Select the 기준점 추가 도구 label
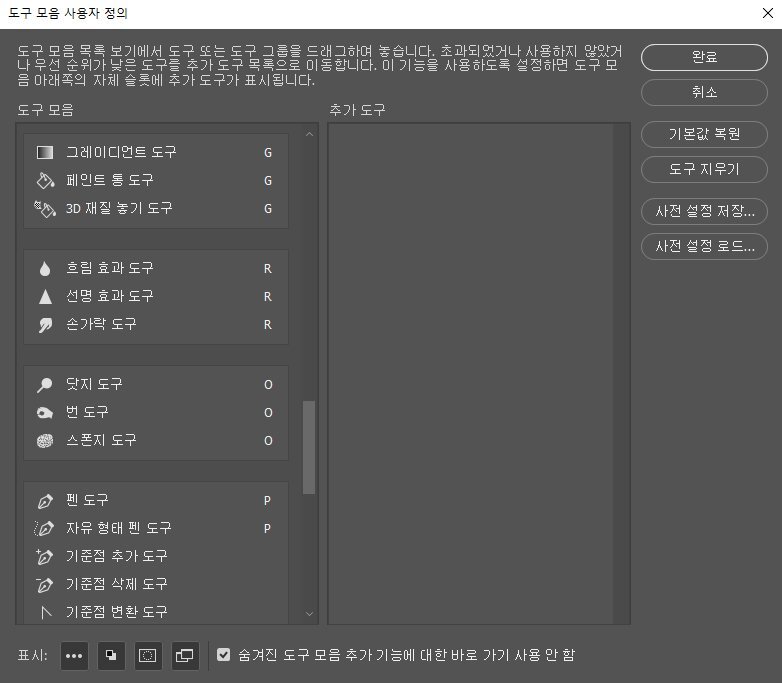 (117, 556)
